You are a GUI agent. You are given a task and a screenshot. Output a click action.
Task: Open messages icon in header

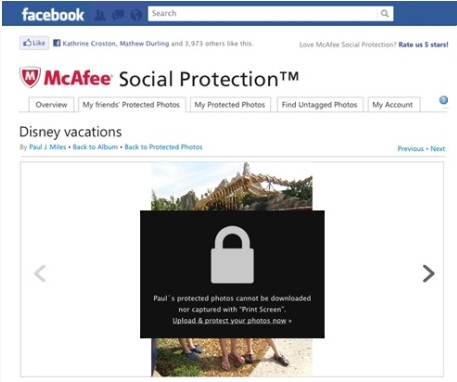click(x=118, y=14)
